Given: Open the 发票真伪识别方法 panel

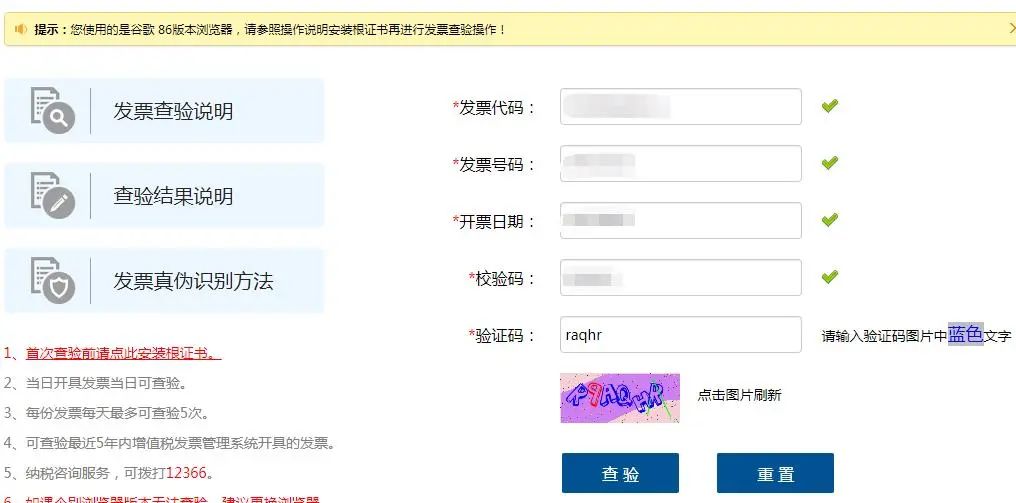Looking at the screenshot, I should 164,281.
